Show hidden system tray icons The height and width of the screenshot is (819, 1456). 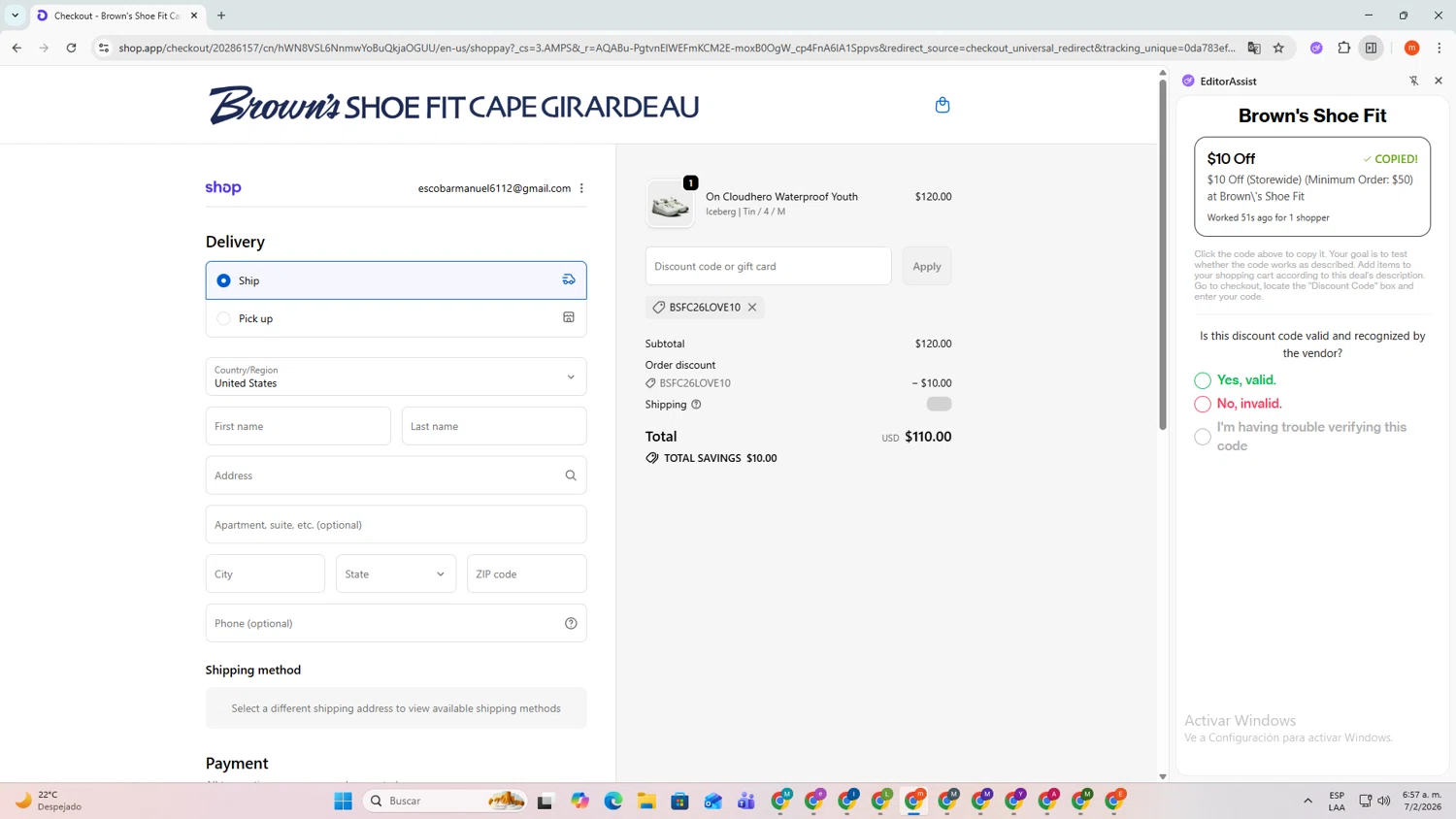click(1307, 801)
